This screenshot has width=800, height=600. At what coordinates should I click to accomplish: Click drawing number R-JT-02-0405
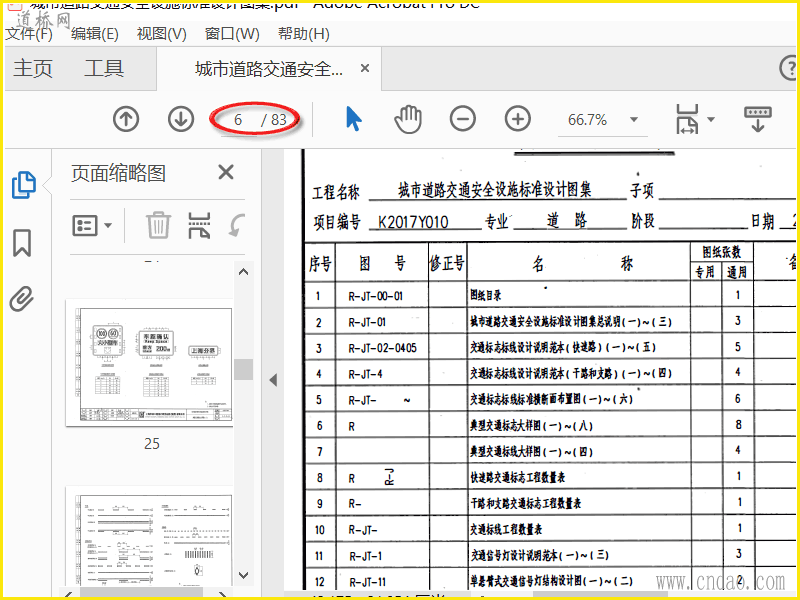pos(382,348)
